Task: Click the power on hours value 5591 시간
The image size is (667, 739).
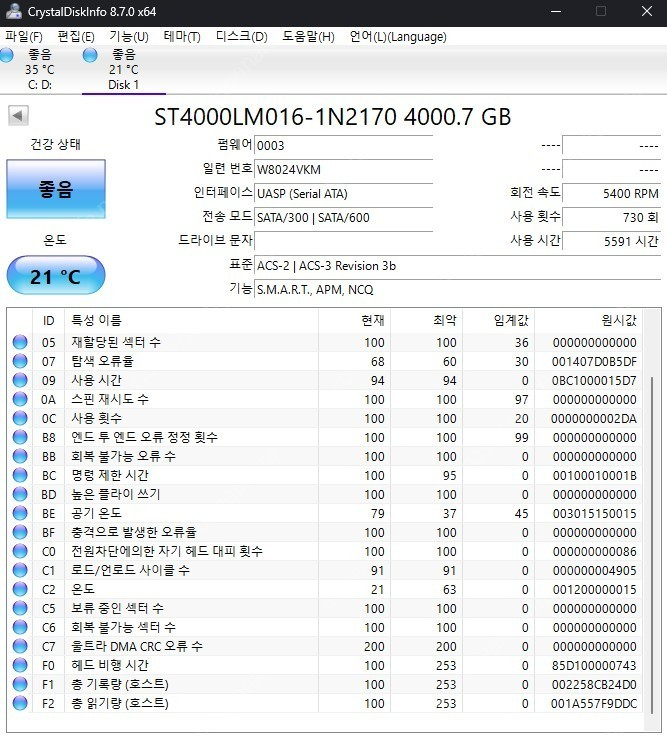Action: 611,242
